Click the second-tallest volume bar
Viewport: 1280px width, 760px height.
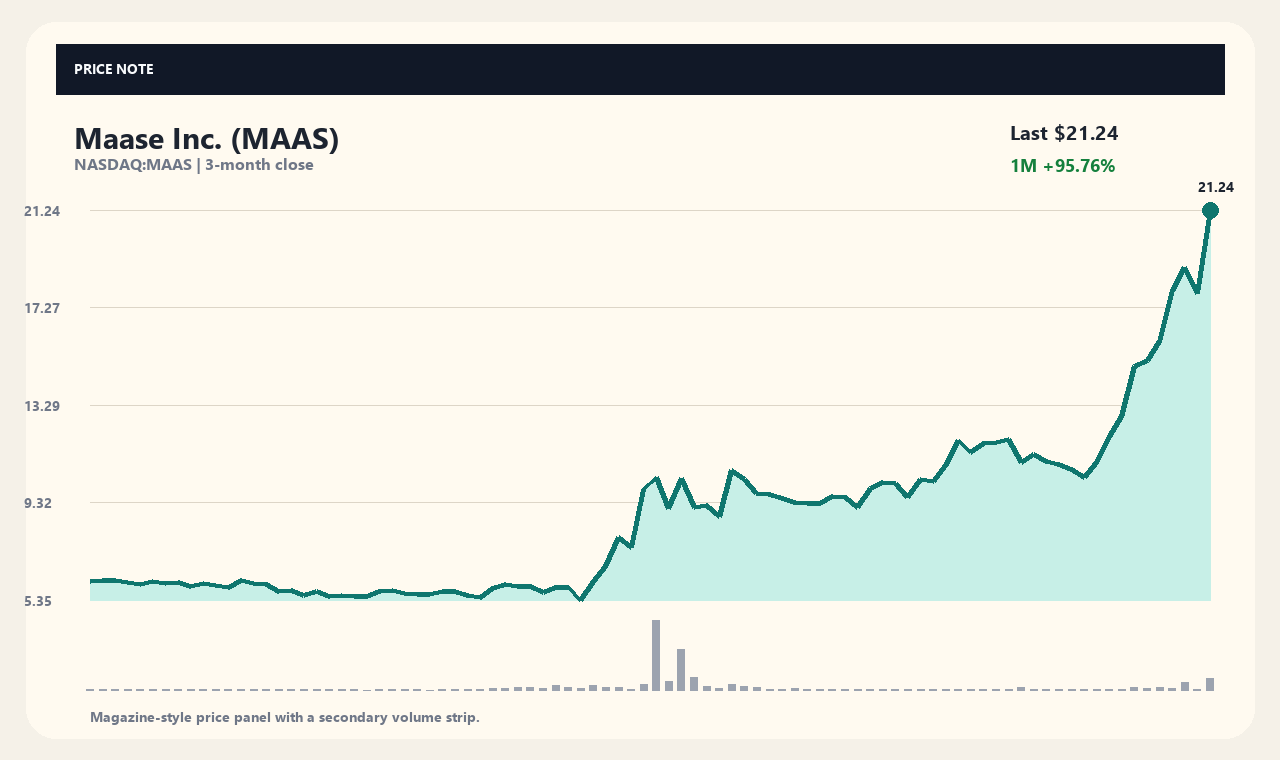pyautogui.click(x=681, y=670)
